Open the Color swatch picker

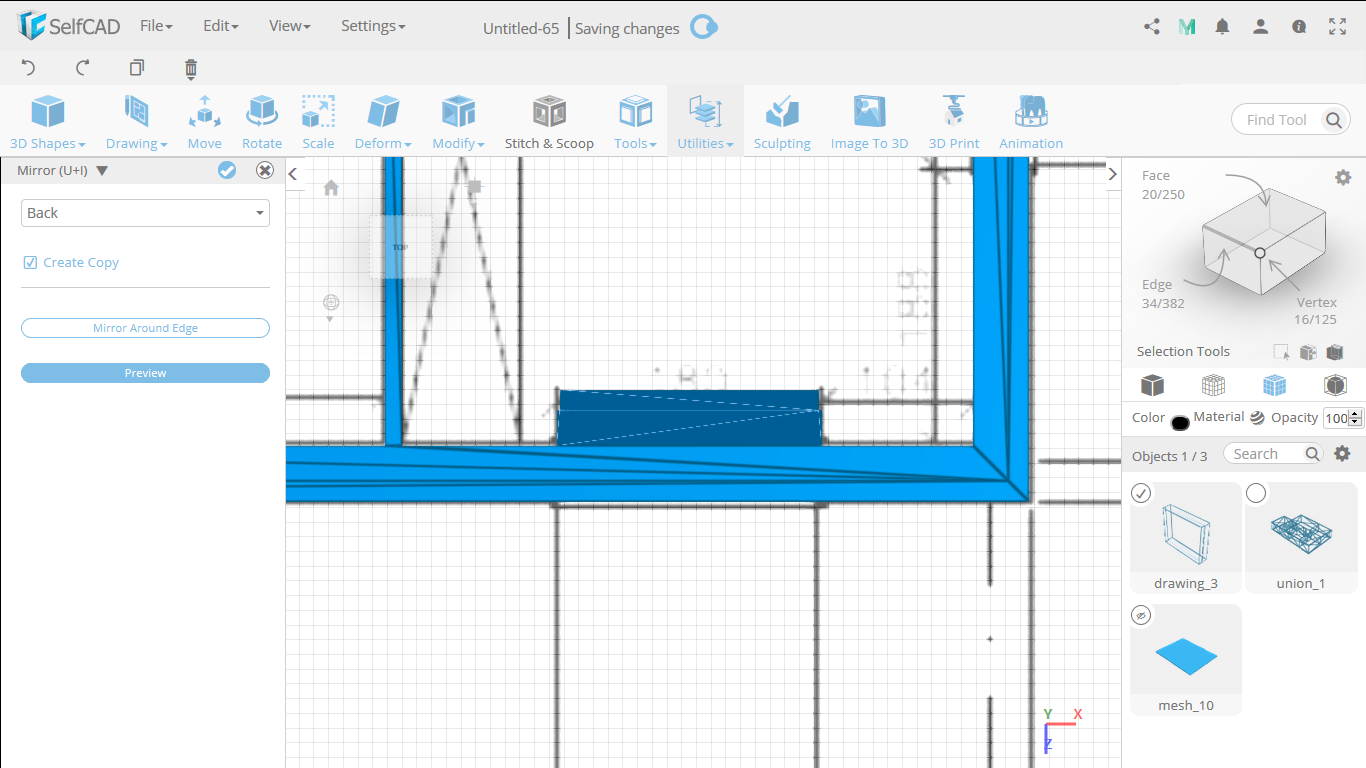click(x=1180, y=421)
